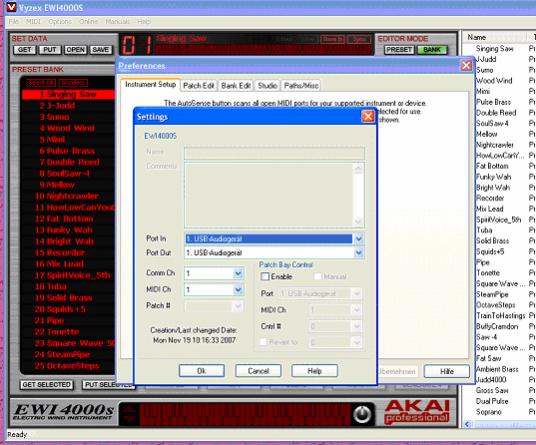Open the Port In dropdown
The image size is (536, 445).
pos(358,239)
